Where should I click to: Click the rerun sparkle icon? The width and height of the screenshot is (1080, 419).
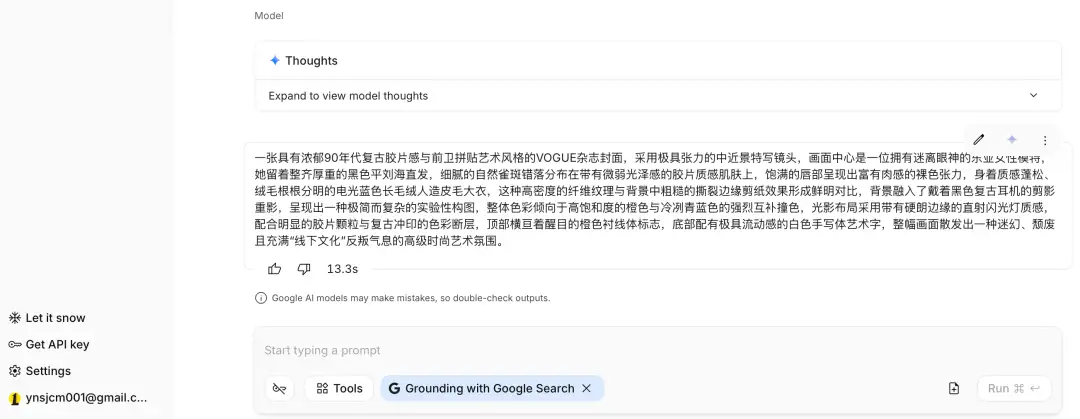[1012, 140]
